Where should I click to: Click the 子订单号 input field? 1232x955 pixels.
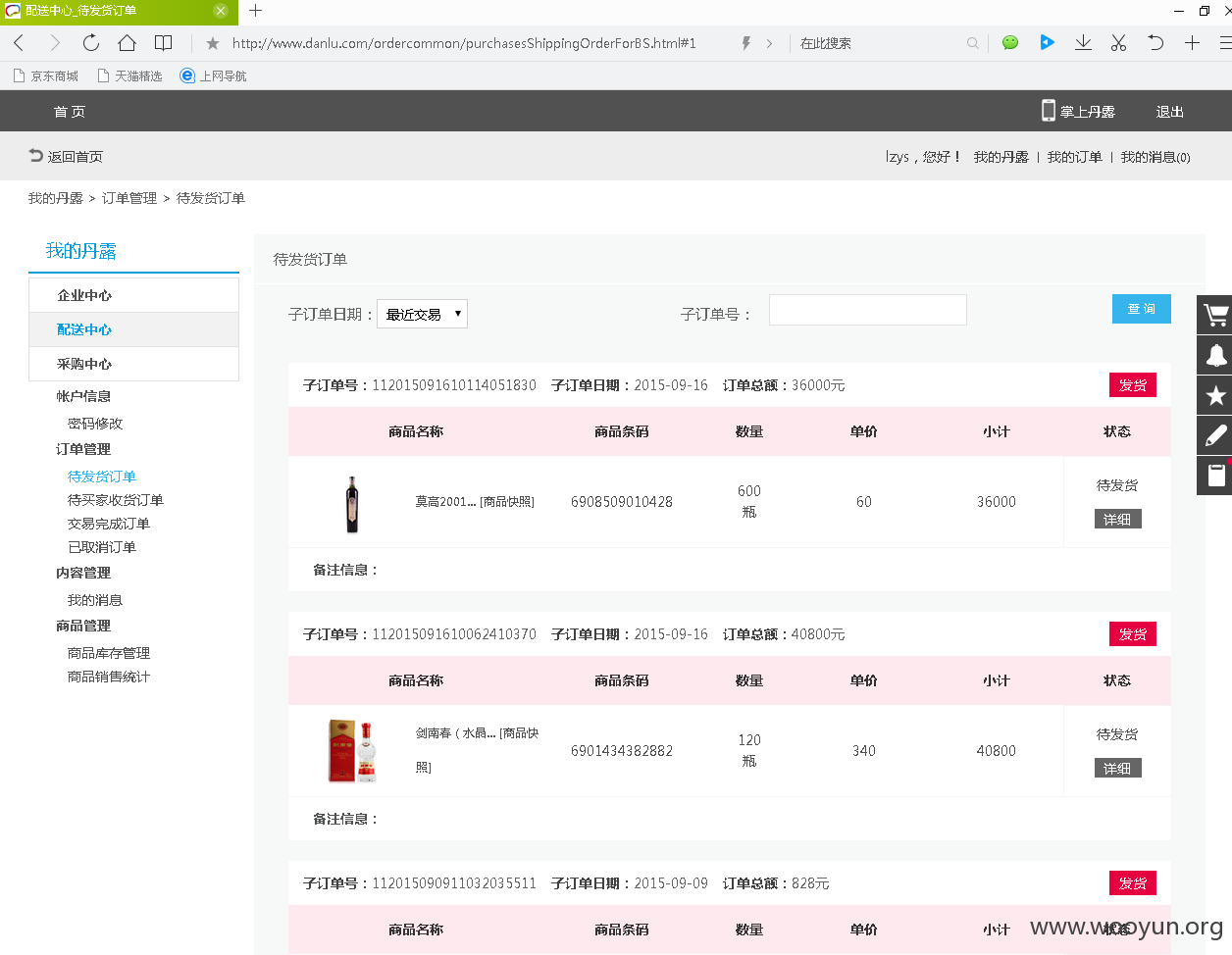pyautogui.click(x=868, y=310)
